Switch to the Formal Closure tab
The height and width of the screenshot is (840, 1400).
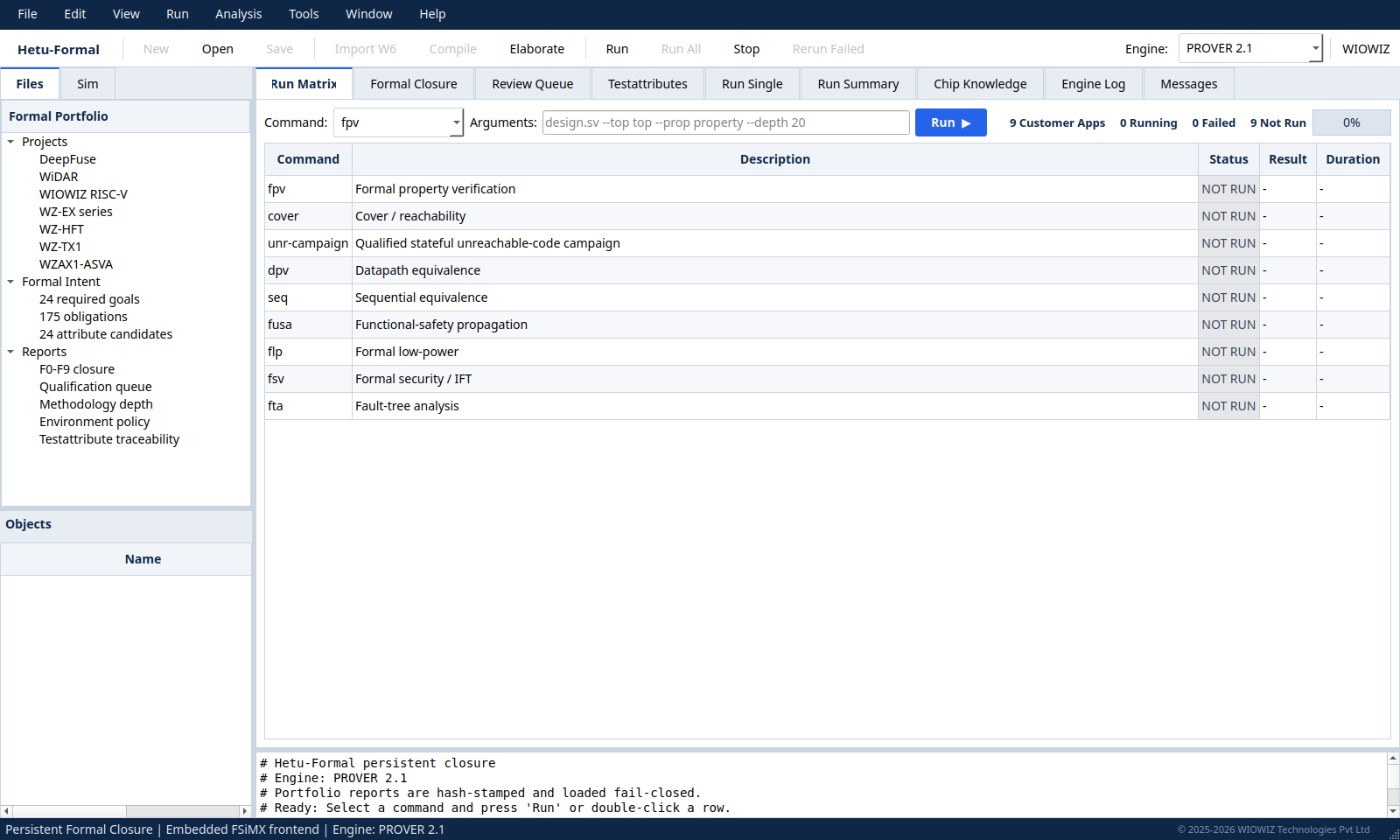point(414,84)
